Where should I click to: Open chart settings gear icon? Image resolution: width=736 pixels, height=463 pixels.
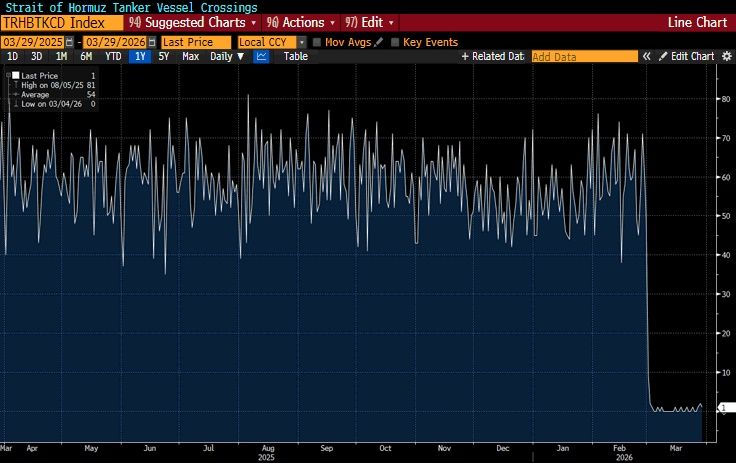click(x=725, y=57)
